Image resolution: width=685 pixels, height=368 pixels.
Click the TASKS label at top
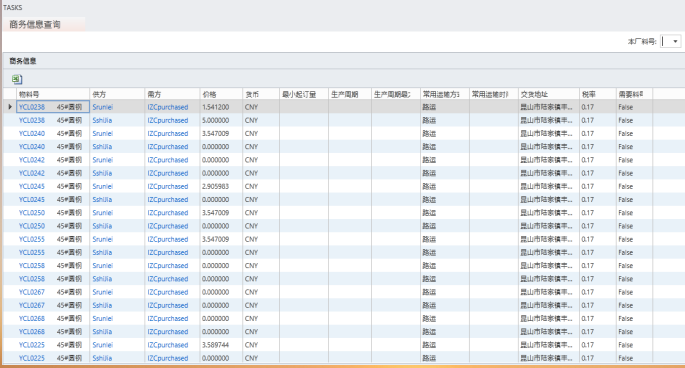pos(13,7)
